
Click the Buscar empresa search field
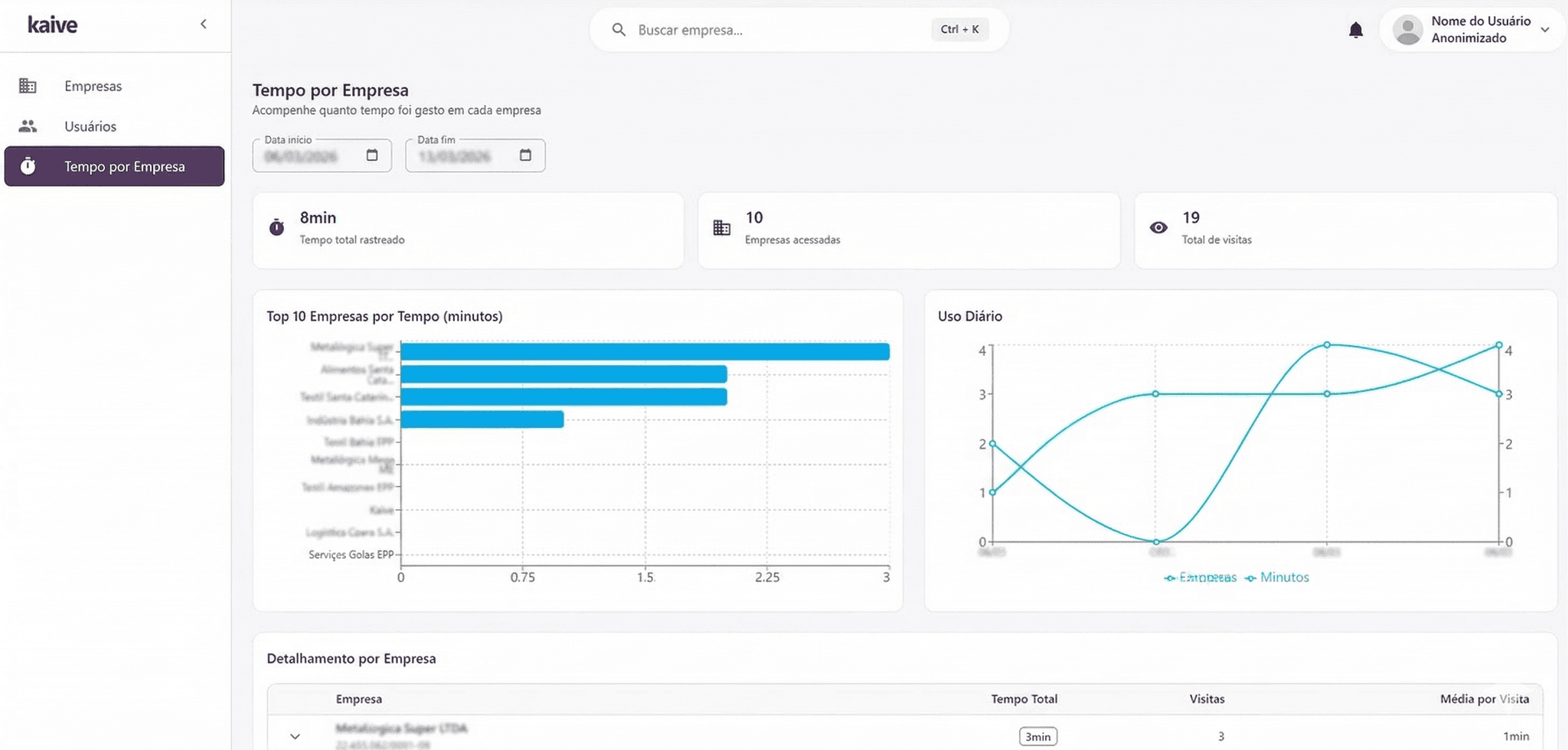pyautogui.click(x=727, y=29)
